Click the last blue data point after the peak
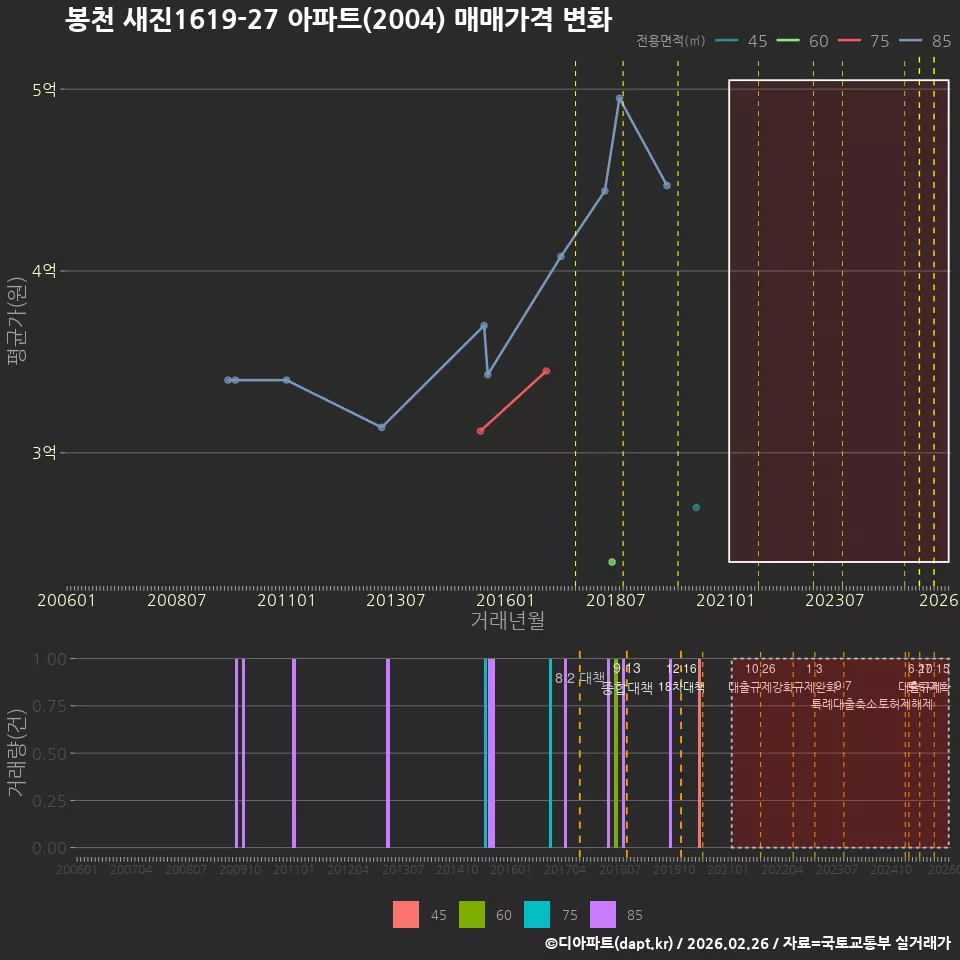 [x=667, y=186]
